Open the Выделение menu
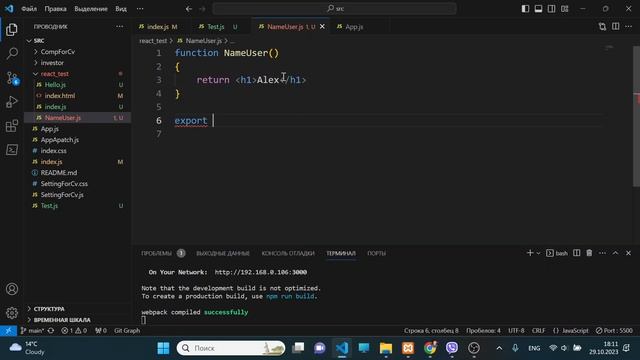This screenshot has width=640, height=360. (x=91, y=9)
